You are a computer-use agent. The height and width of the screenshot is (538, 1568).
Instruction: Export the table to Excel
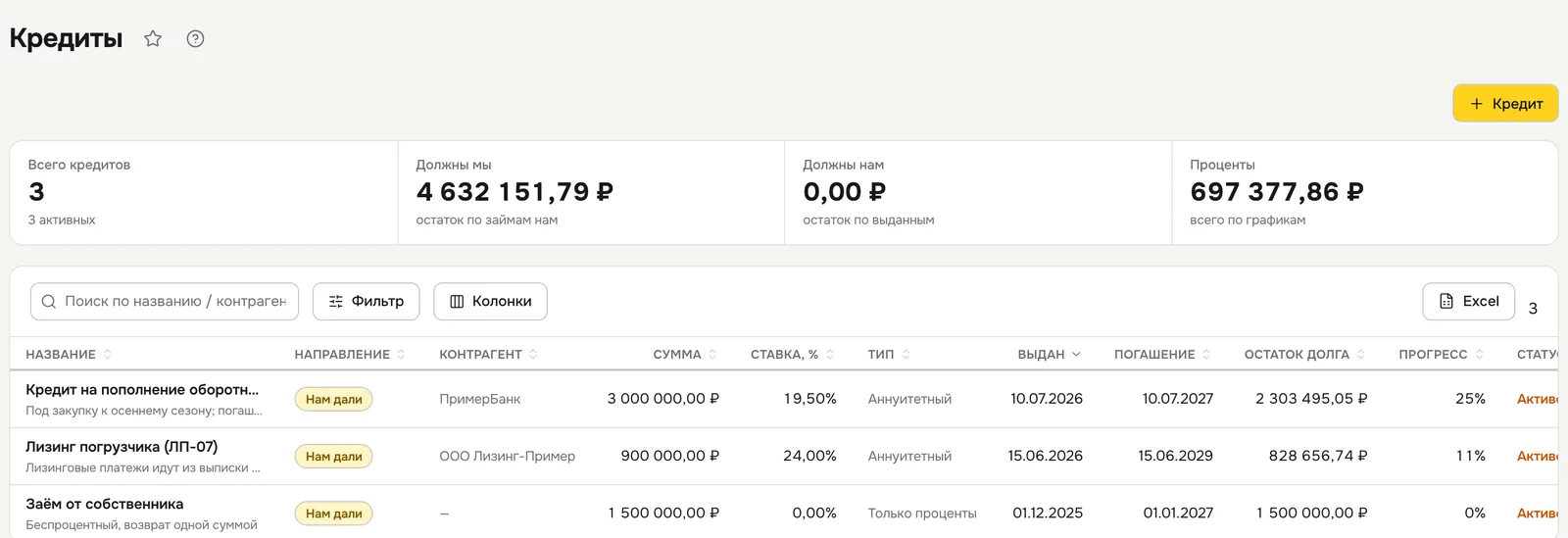[x=1468, y=302]
